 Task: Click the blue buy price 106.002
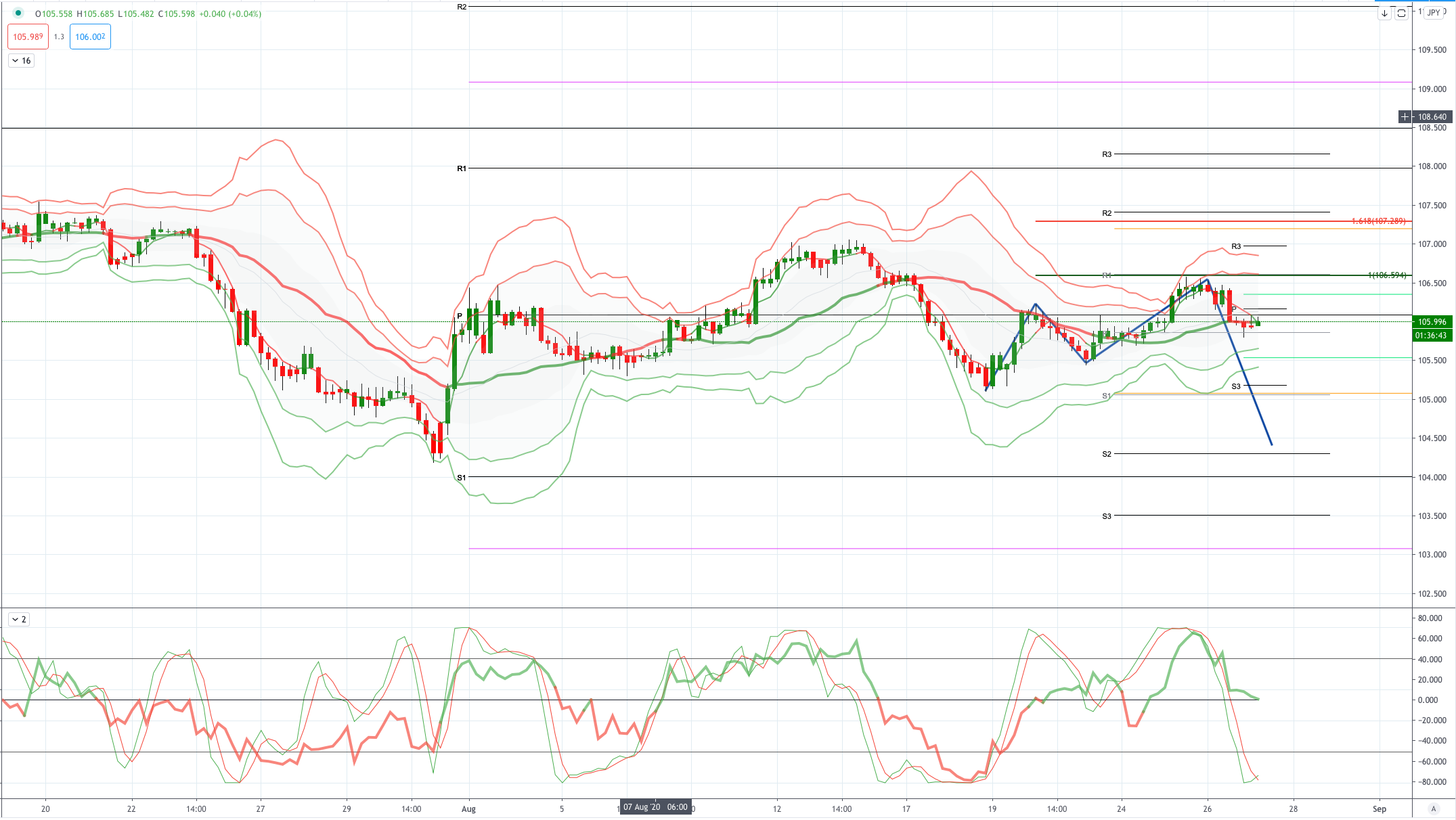pos(90,37)
